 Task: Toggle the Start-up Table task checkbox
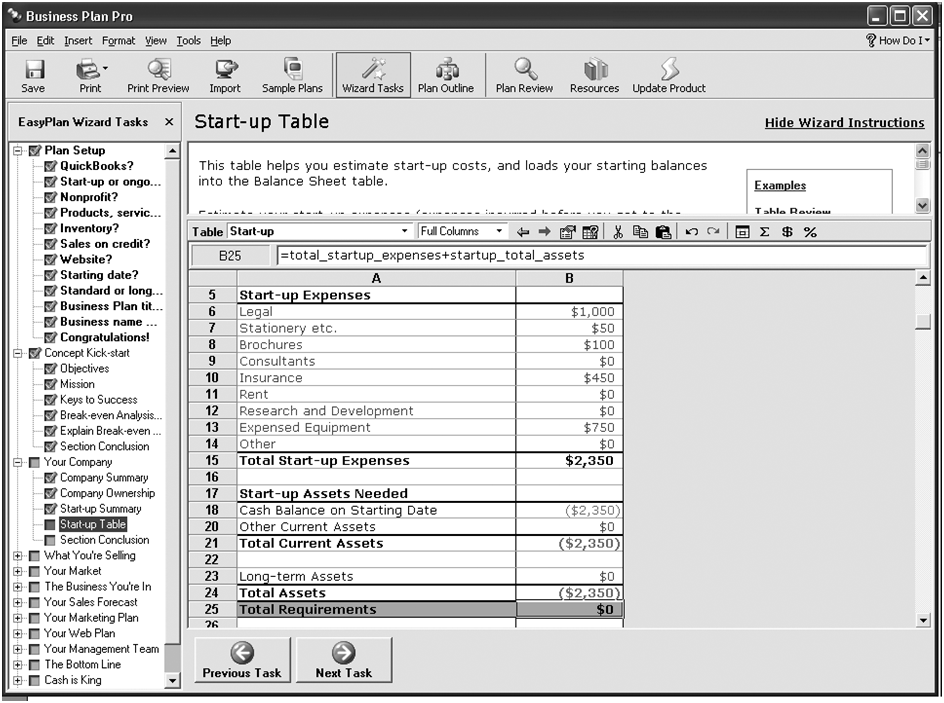pyautogui.click(x=50, y=525)
